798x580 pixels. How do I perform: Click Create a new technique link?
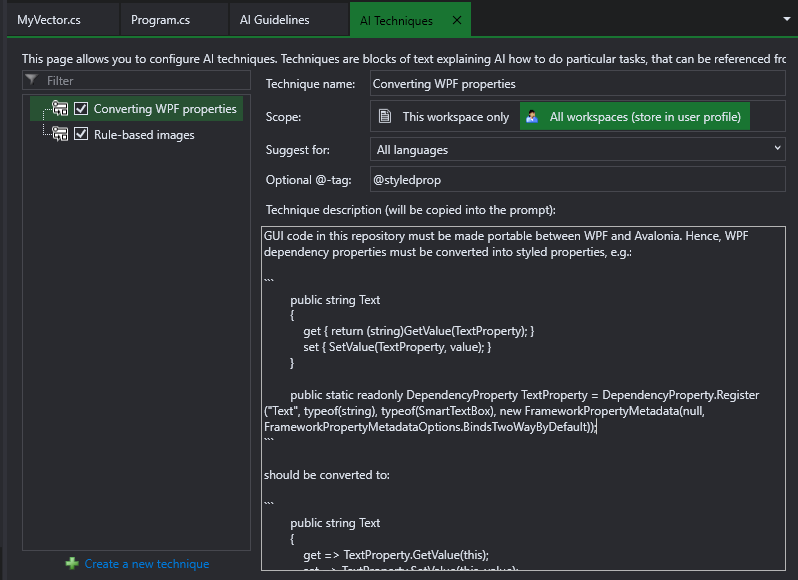click(x=147, y=564)
